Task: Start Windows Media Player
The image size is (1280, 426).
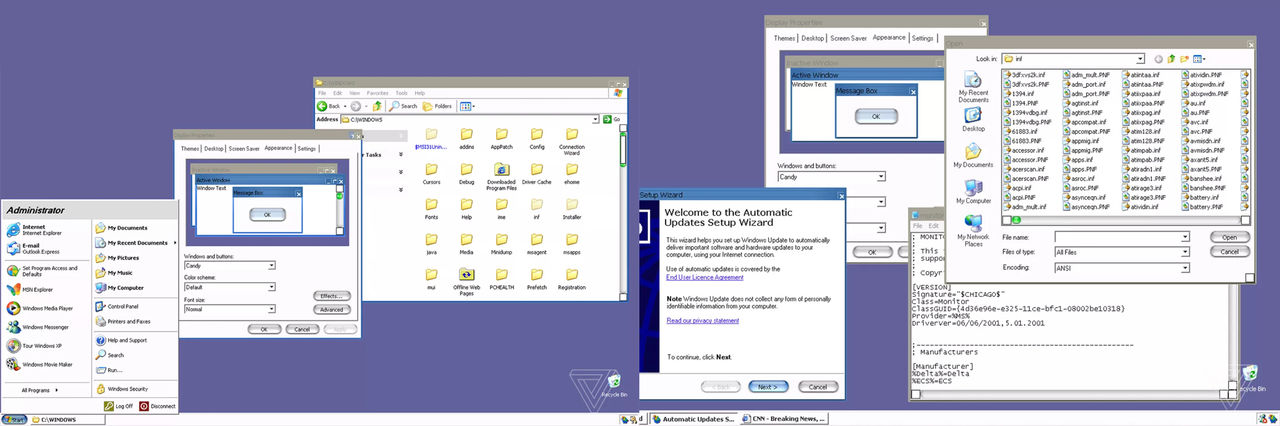Action: click(40, 308)
